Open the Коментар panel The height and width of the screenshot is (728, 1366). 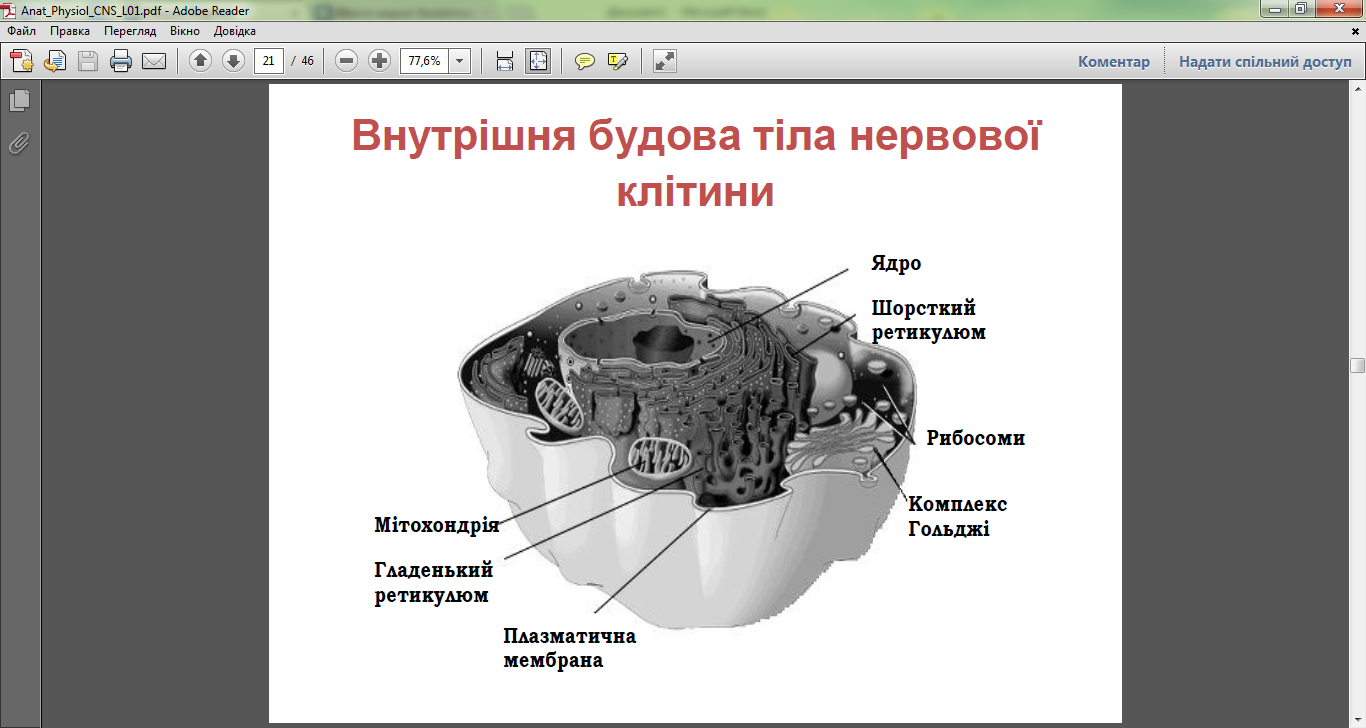1114,61
